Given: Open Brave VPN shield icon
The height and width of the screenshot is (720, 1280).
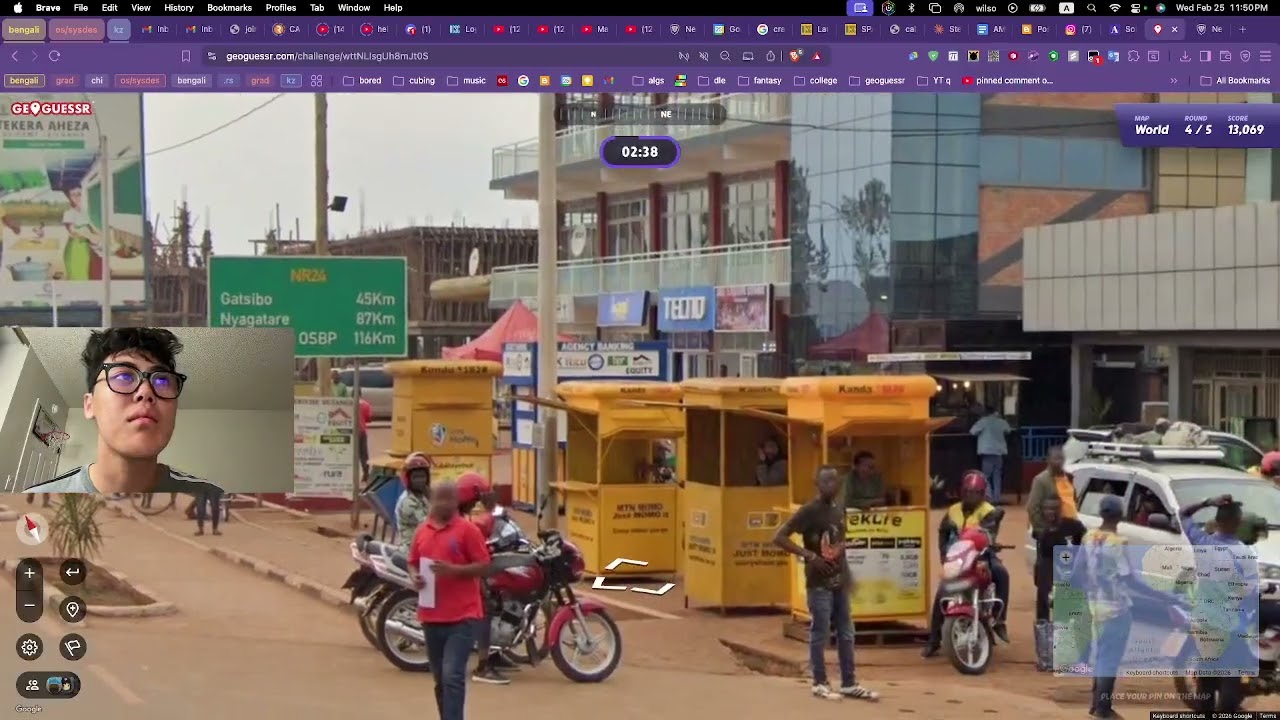Looking at the screenshot, I should 1245,56.
